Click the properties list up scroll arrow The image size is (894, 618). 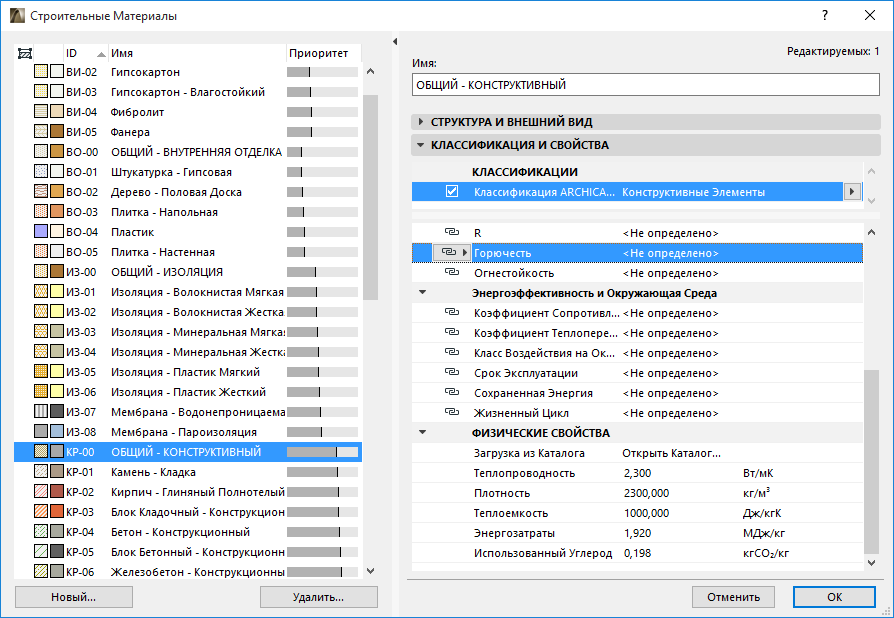871,232
